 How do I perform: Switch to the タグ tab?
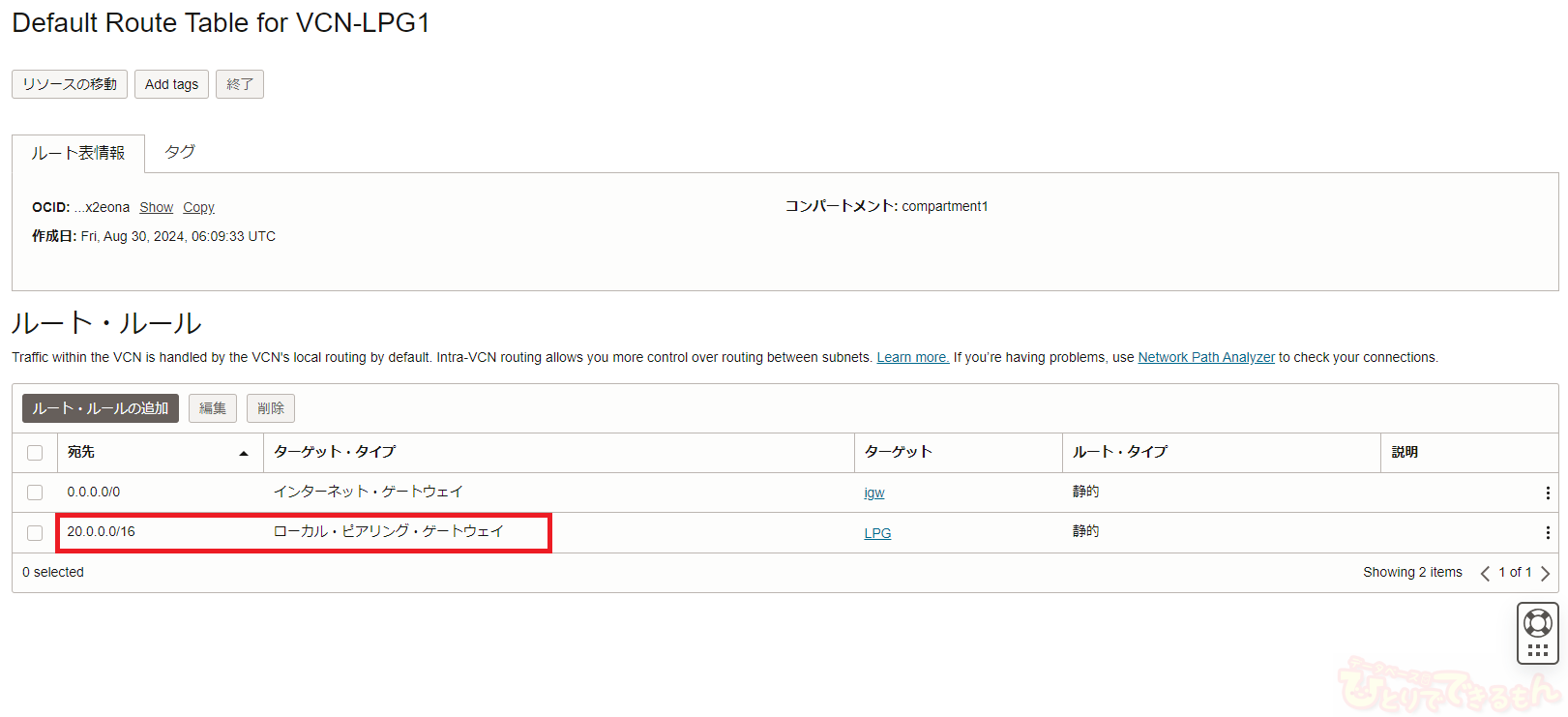coord(180,152)
